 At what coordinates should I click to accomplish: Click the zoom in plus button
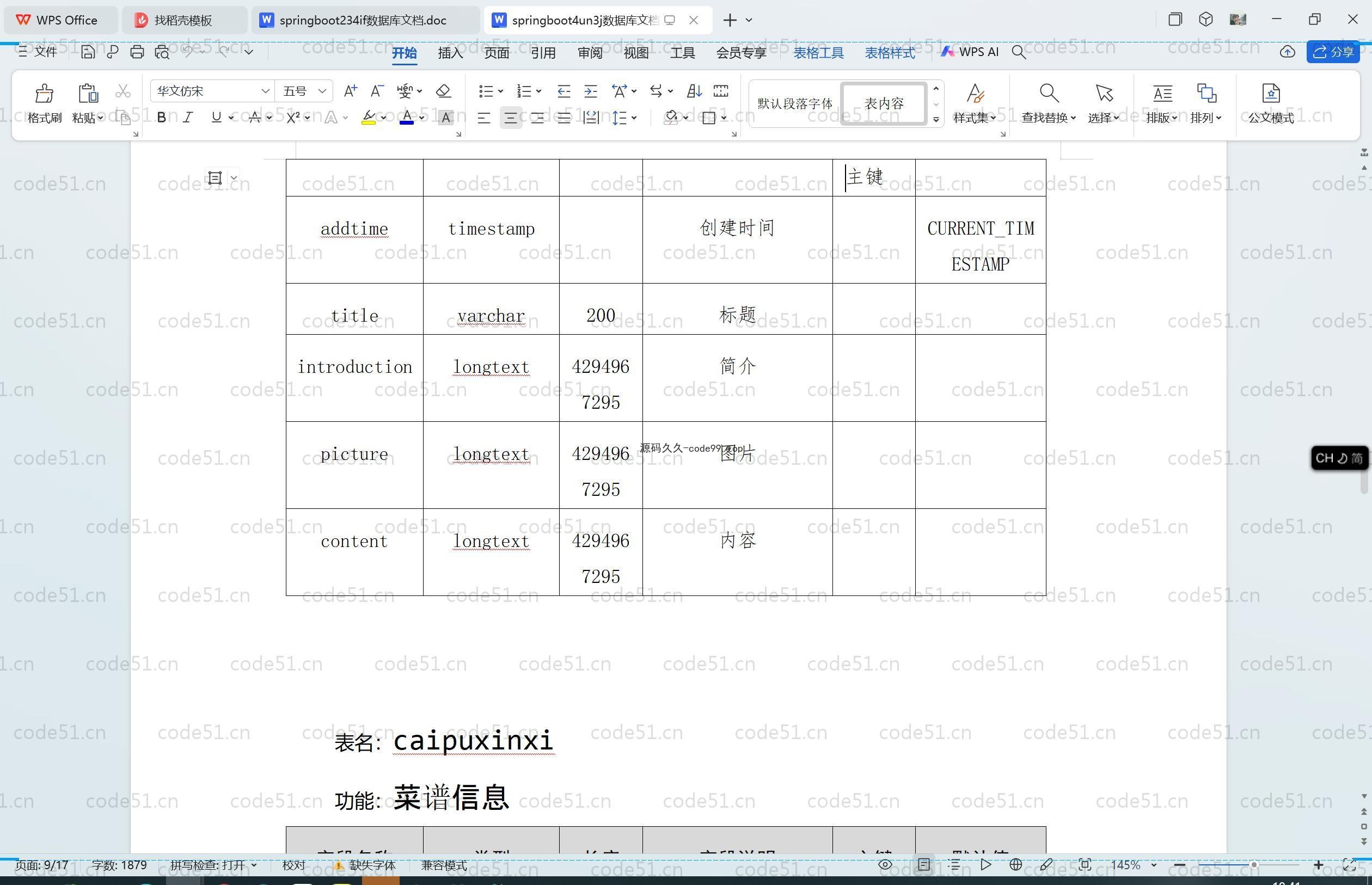pyautogui.click(x=1319, y=865)
